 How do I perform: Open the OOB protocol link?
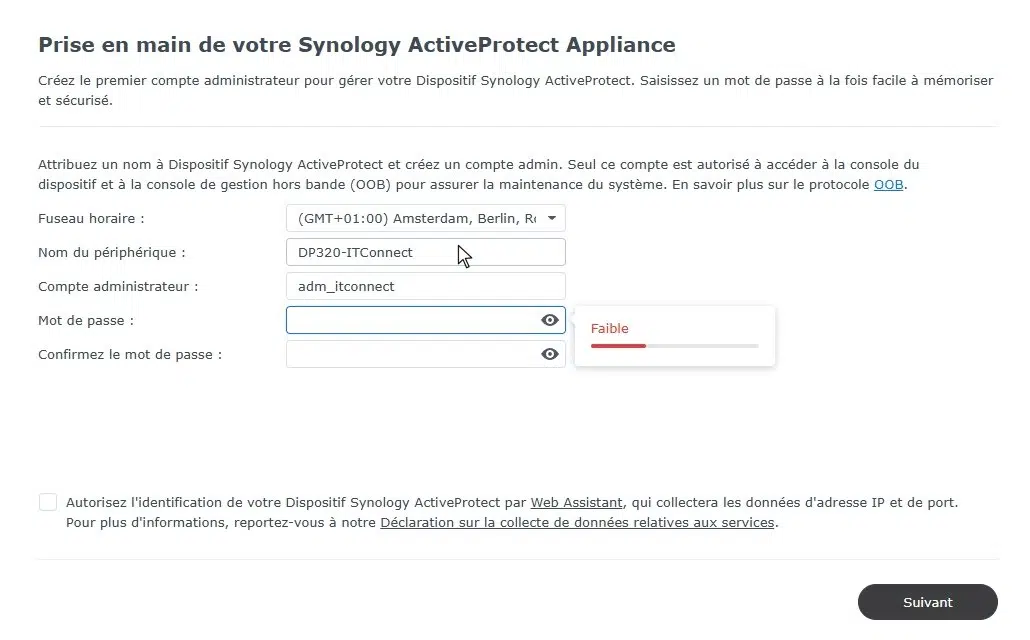coord(888,185)
